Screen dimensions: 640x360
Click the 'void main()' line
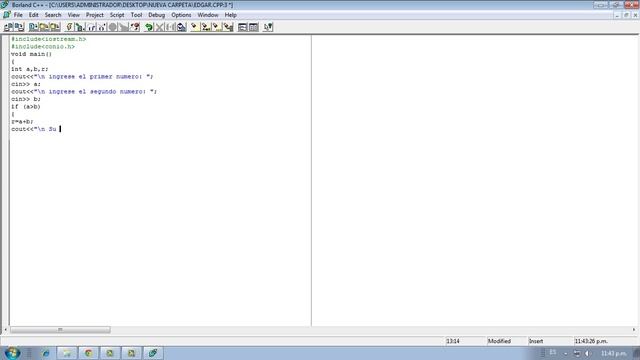click(31, 54)
